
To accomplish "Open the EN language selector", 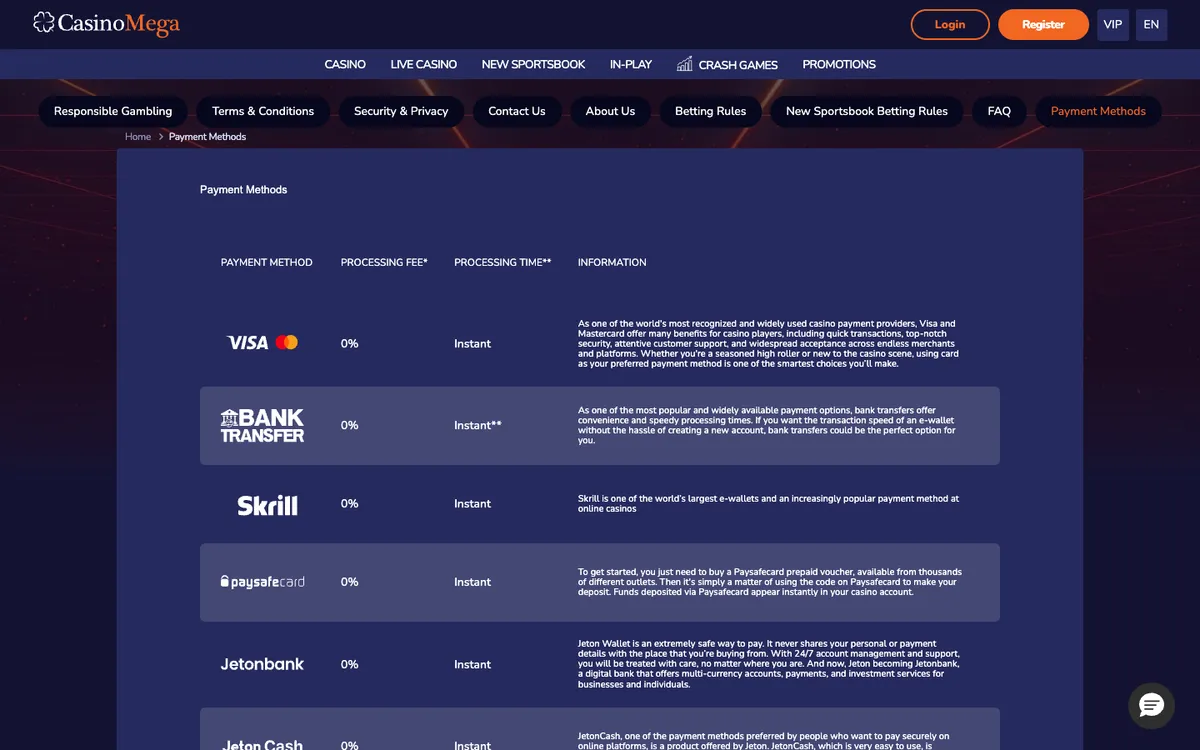I will tap(1151, 24).
